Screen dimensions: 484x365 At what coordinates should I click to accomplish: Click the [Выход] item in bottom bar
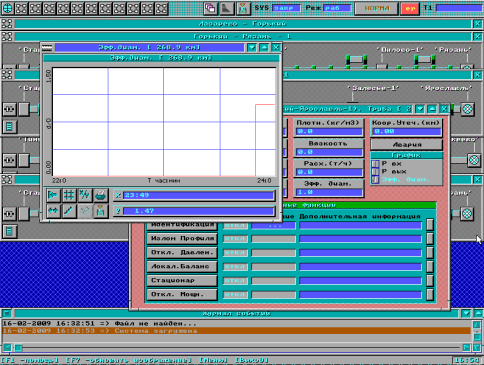(252, 360)
